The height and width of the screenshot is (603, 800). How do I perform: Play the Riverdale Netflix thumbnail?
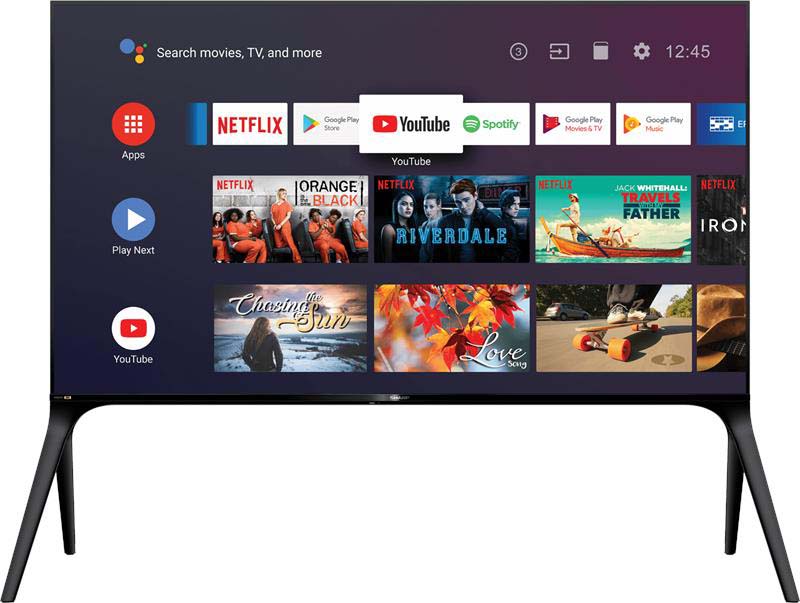452,219
